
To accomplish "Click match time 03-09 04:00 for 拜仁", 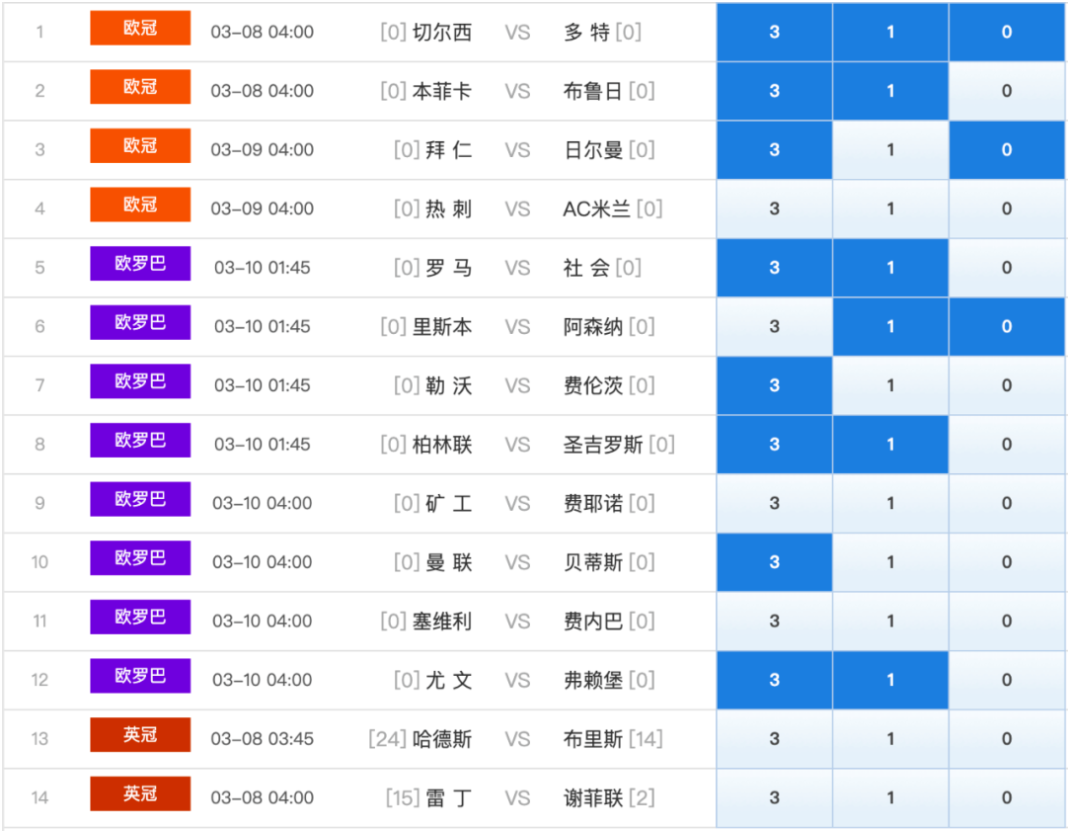I will (x=262, y=150).
